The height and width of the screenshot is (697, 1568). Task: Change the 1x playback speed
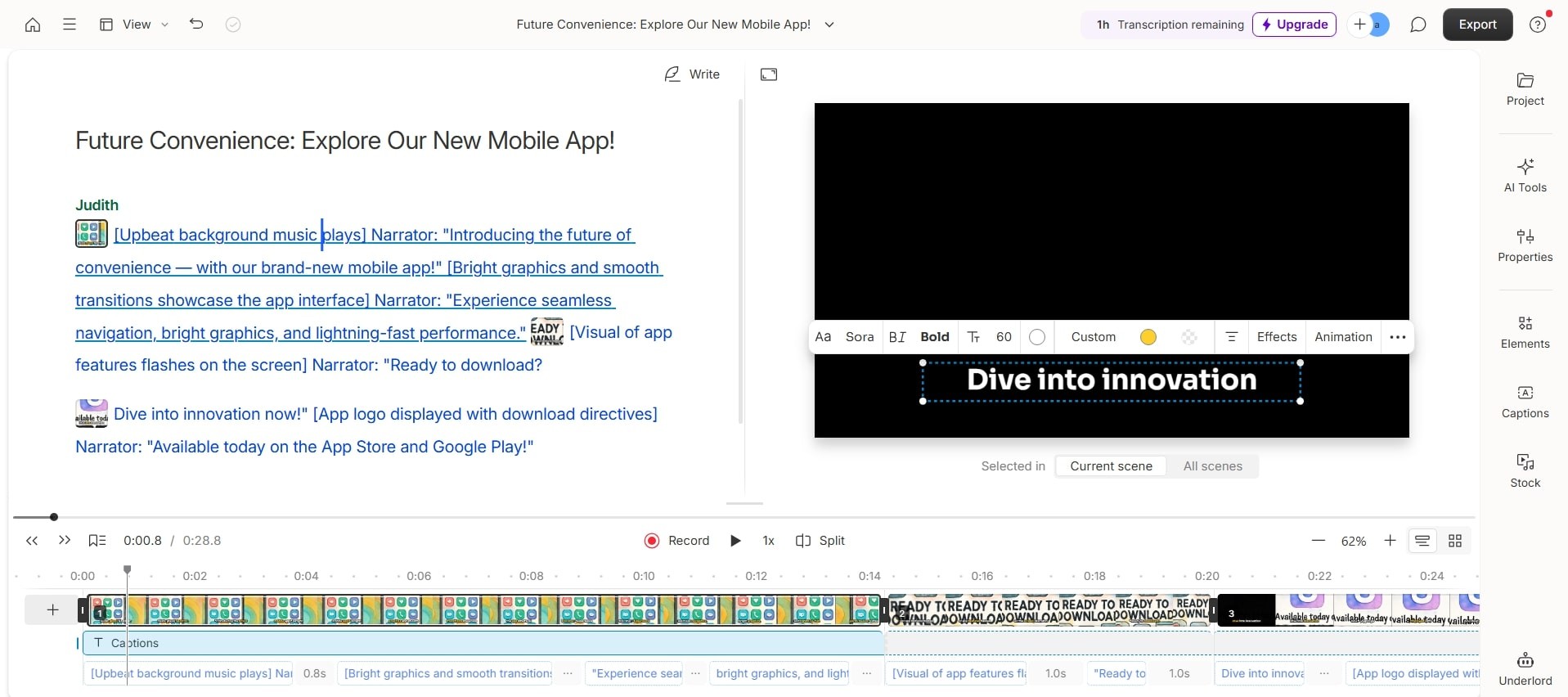(768, 541)
